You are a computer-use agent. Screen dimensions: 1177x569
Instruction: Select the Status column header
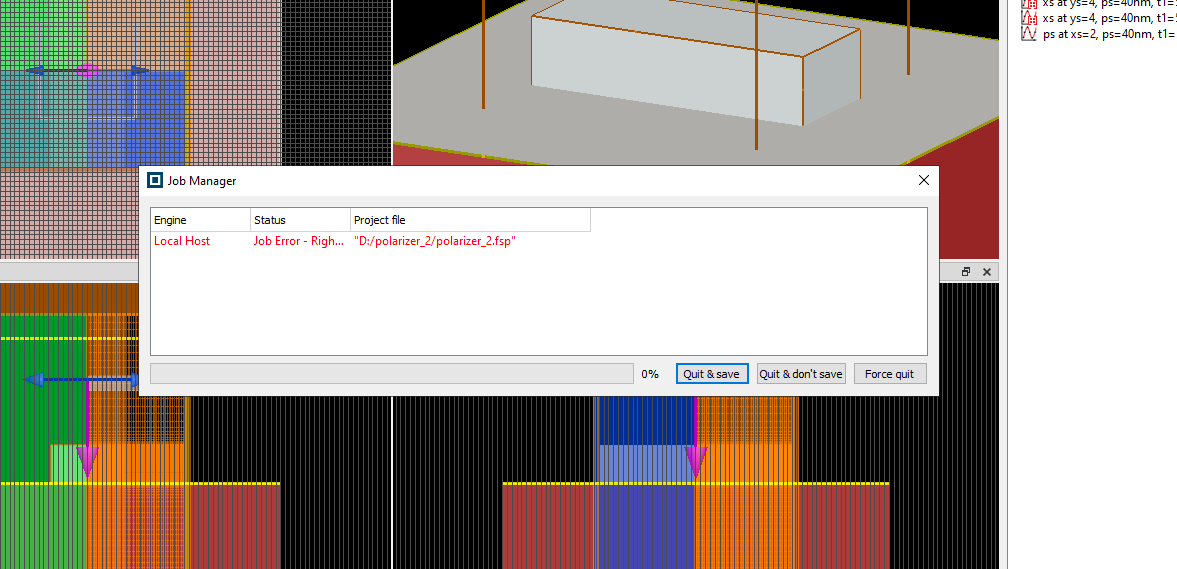point(300,220)
